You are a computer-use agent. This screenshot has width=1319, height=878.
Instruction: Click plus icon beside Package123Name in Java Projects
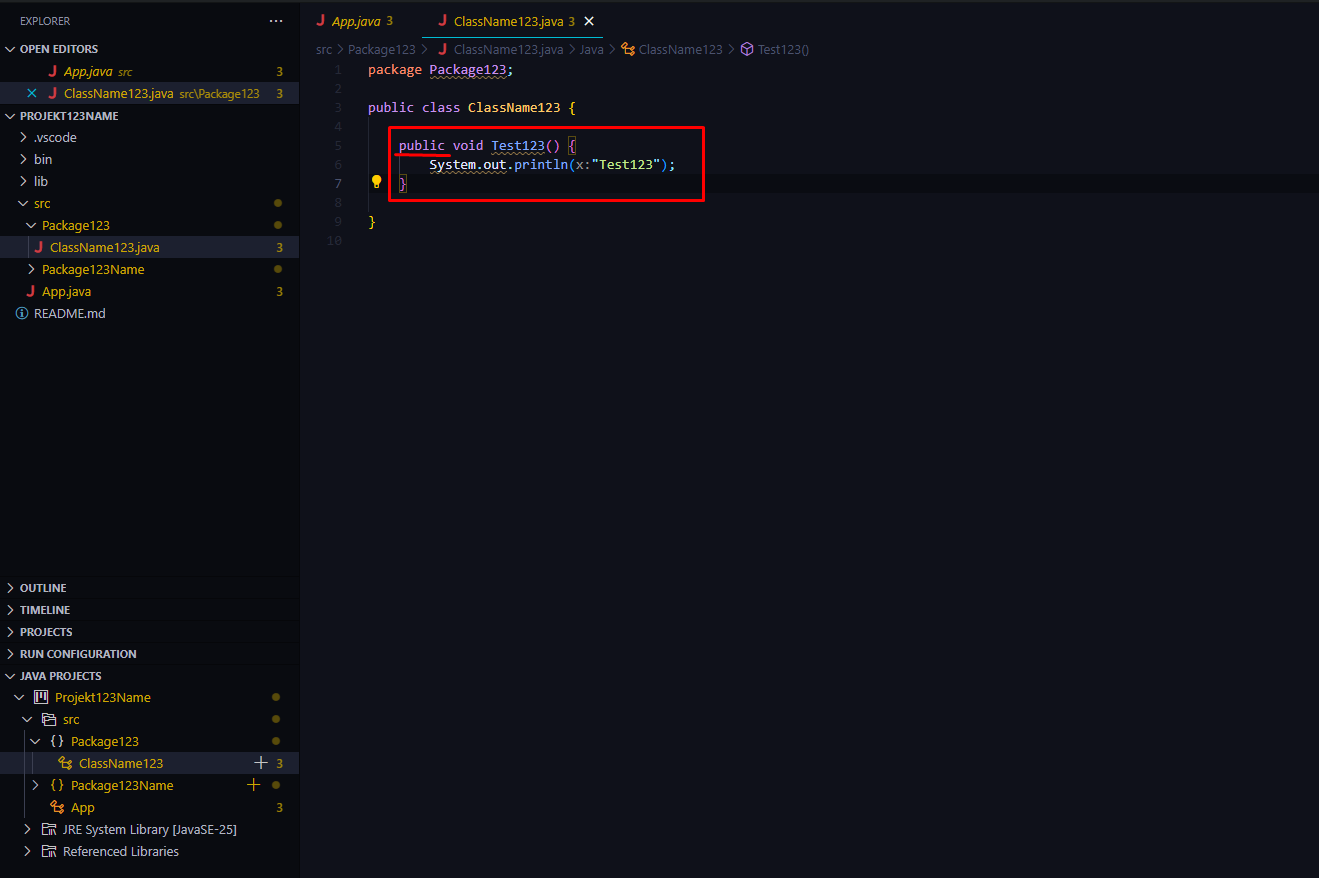tap(254, 785)
